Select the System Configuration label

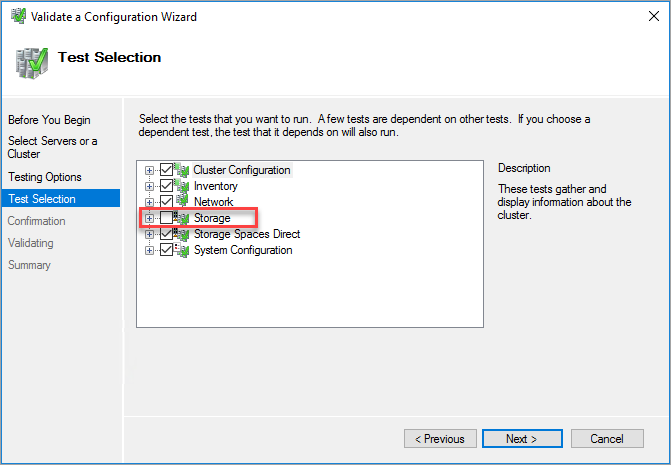tap(243, 250)
